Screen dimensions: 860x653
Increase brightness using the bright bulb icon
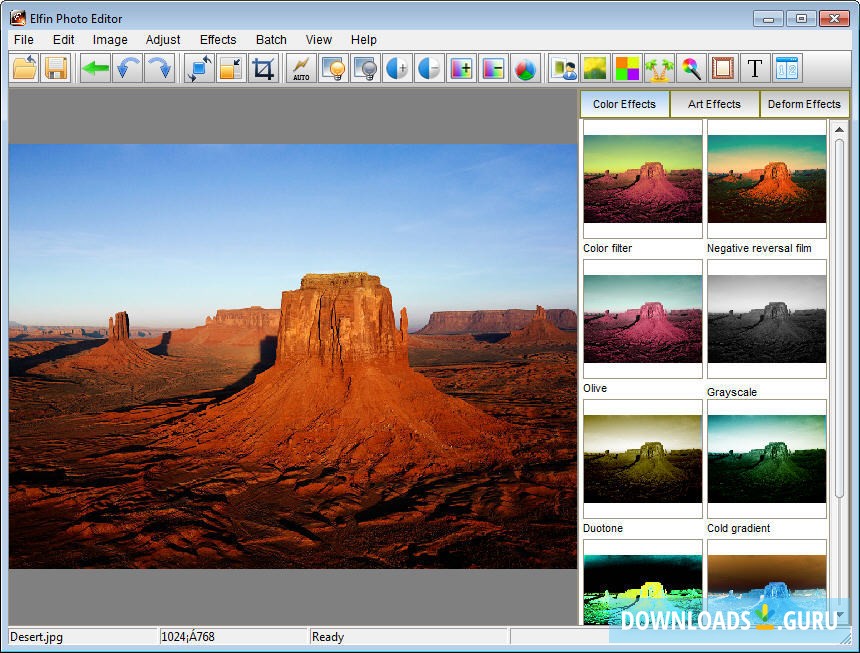(333, 68)
